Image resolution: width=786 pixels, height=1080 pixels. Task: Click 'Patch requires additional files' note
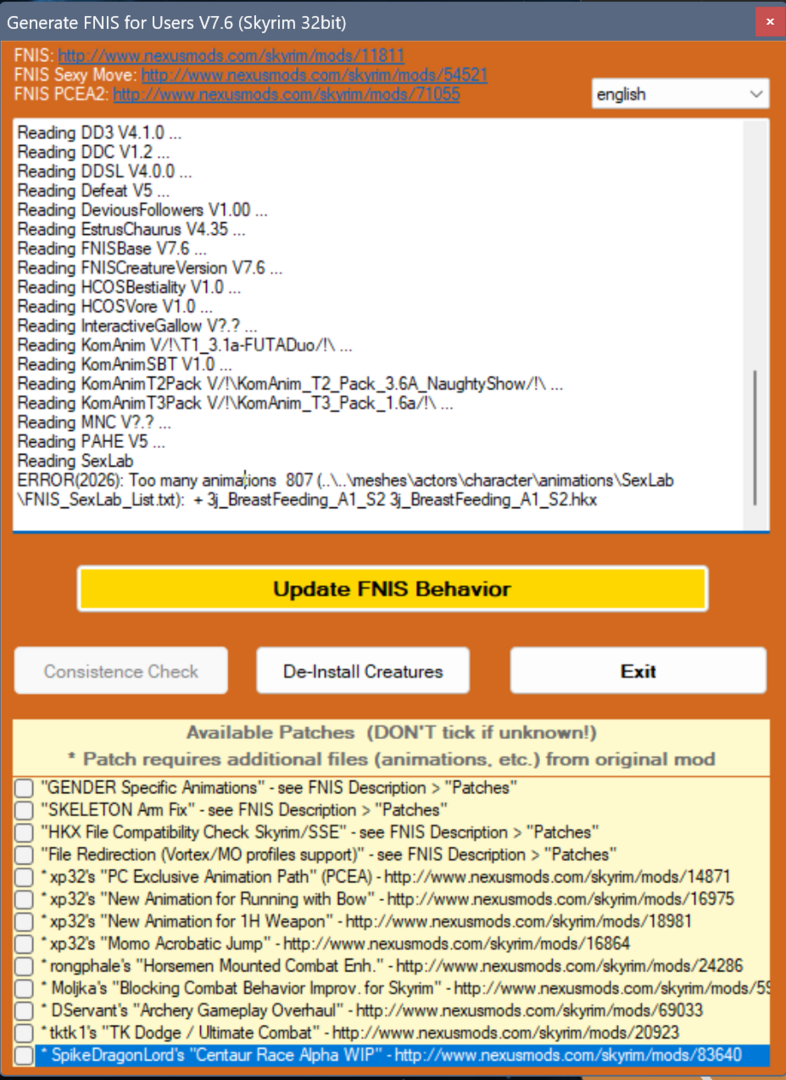point(391,759)
